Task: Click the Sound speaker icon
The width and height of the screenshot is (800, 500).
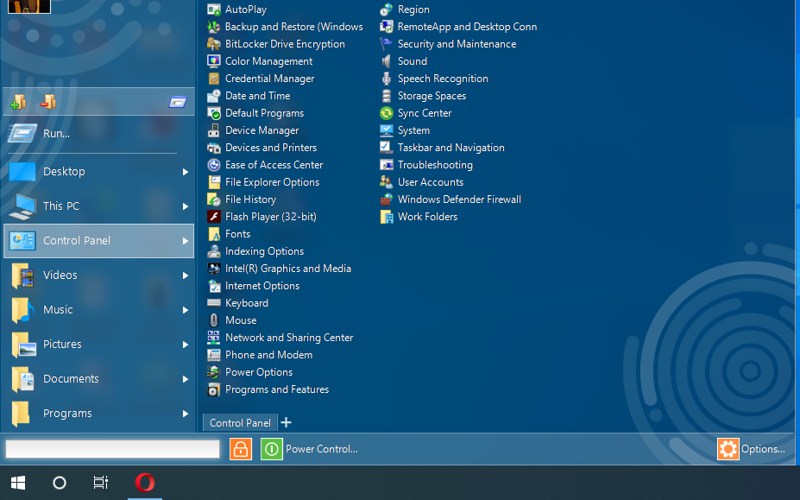Action: point(386,61)
